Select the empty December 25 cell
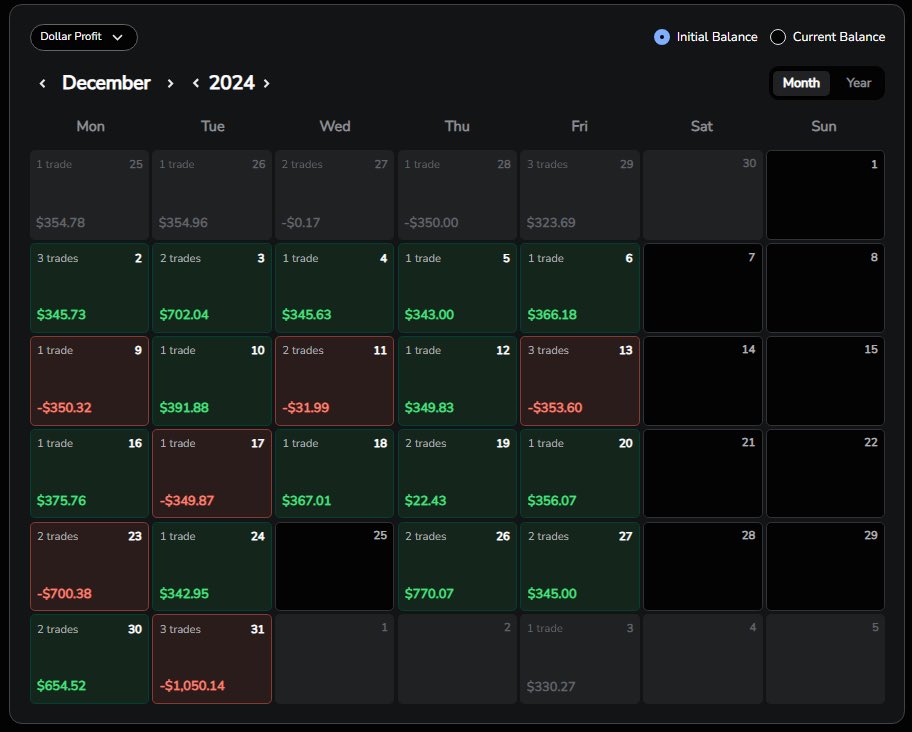 [x=334, y=566]
